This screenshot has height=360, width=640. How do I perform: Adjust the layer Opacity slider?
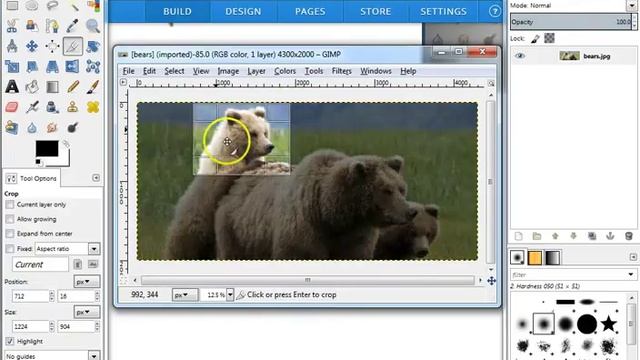(571, 22)
